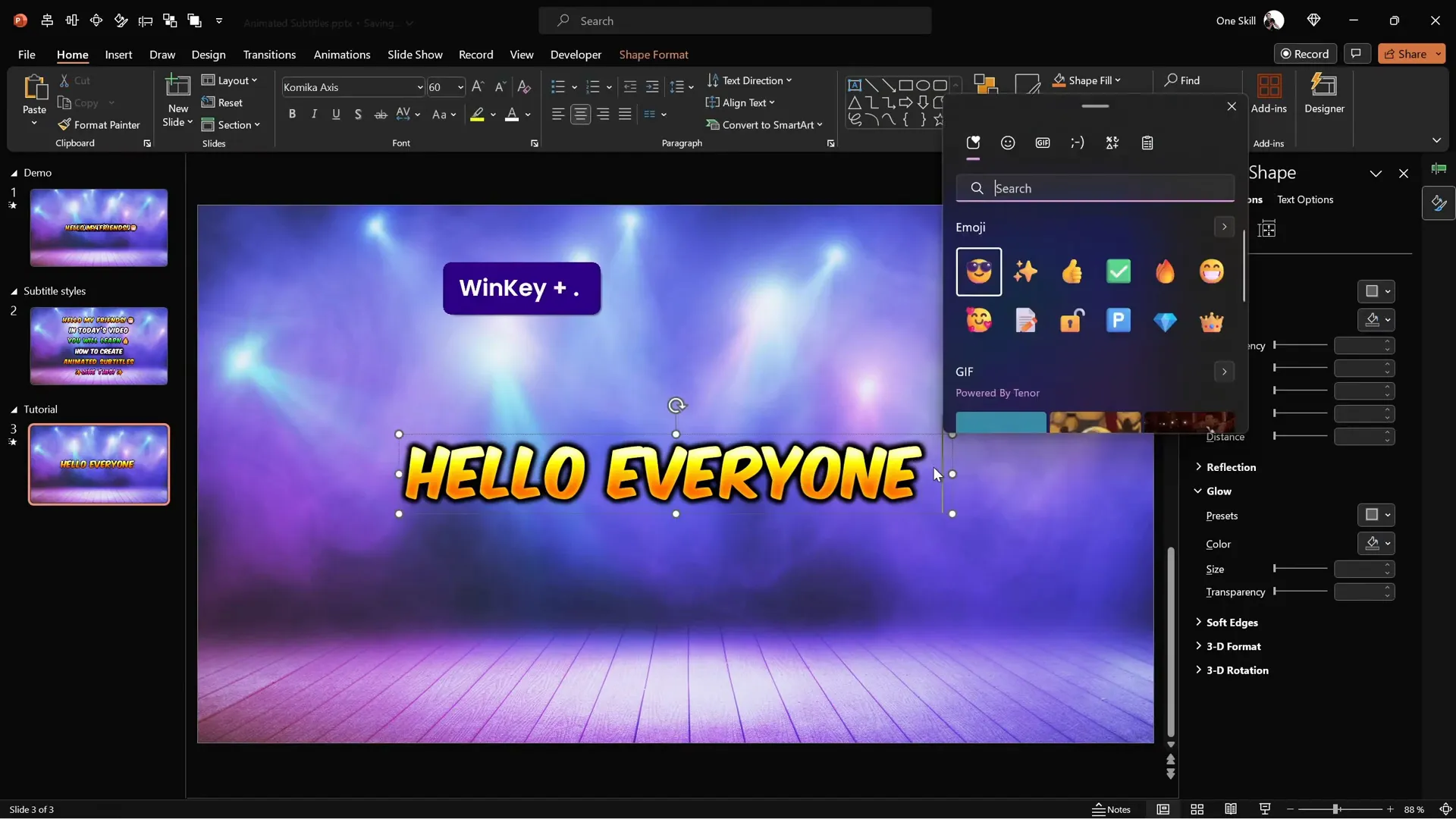Click Format Painter

coord(99,124)
